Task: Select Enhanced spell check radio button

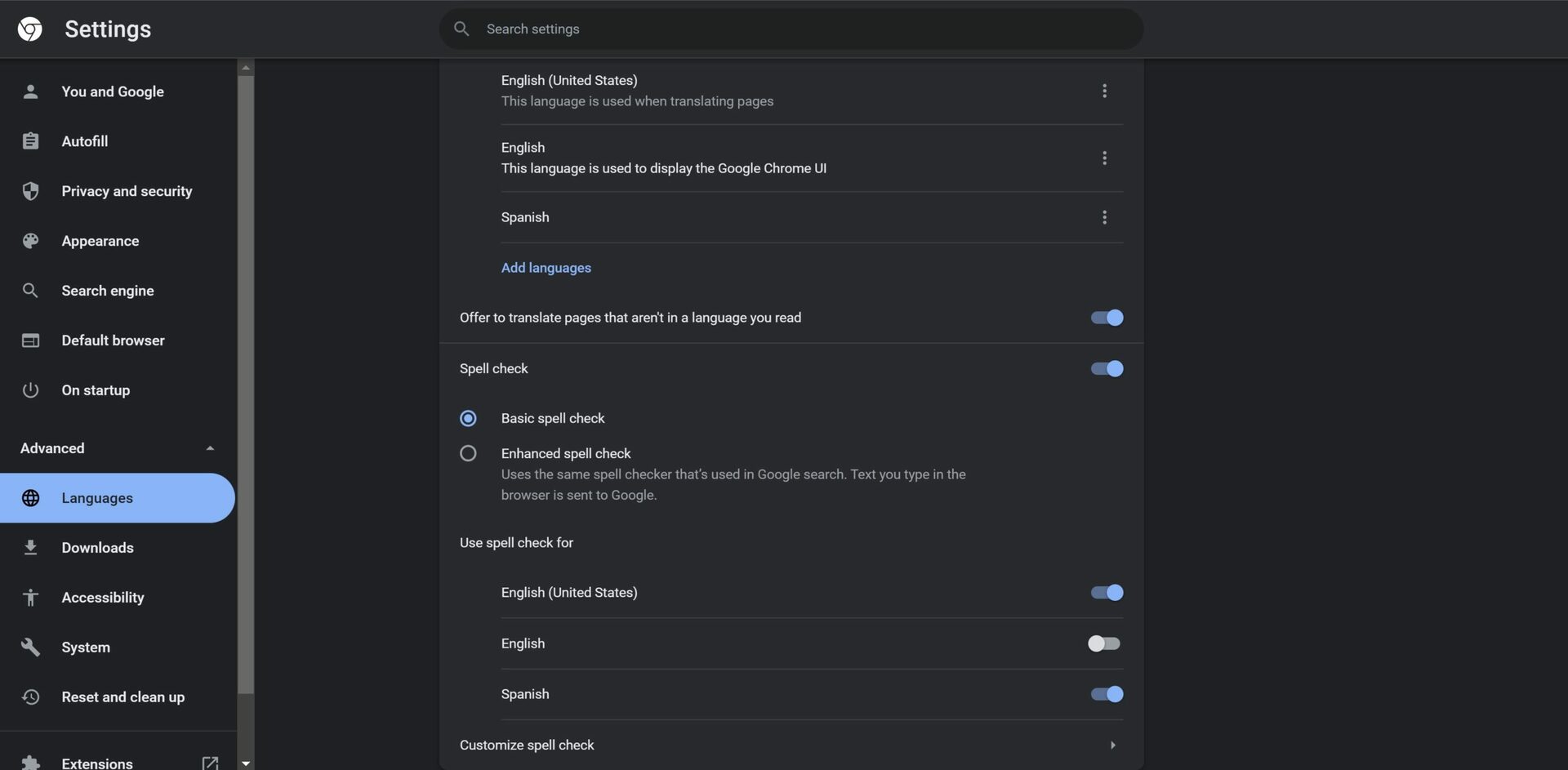Action: point(468,453)
